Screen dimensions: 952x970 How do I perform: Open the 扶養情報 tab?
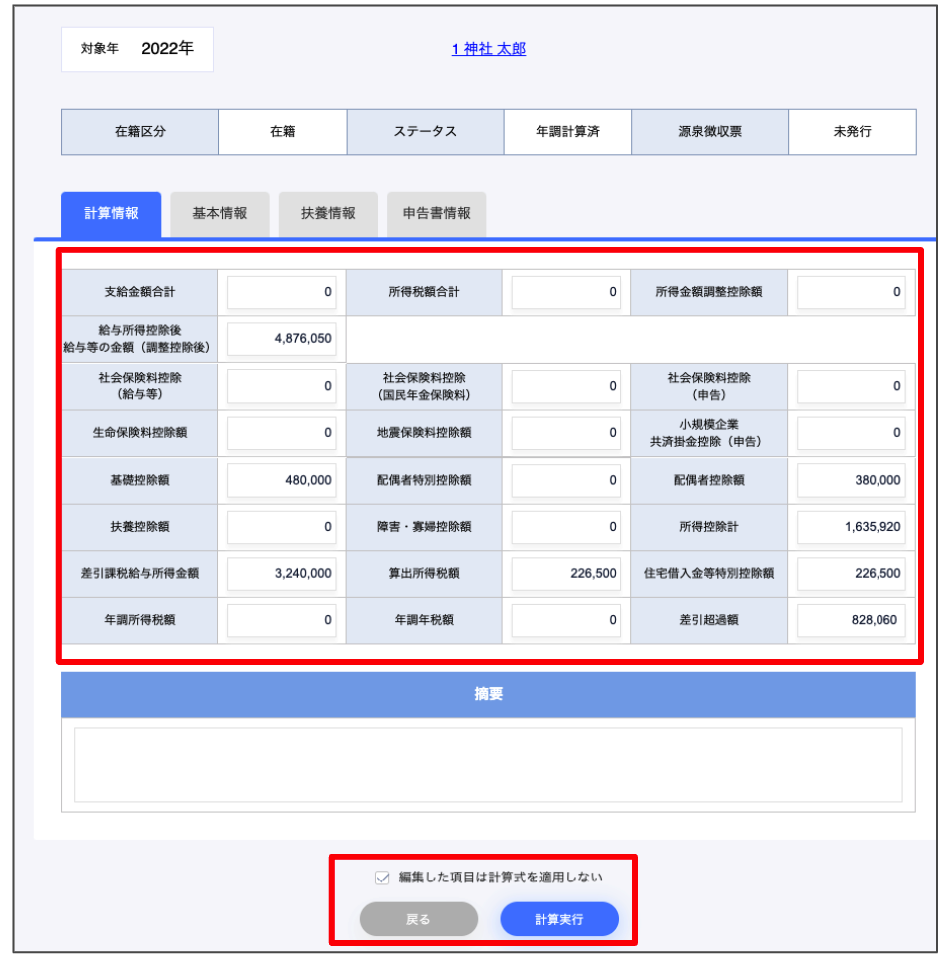click(x=328, y=214)
